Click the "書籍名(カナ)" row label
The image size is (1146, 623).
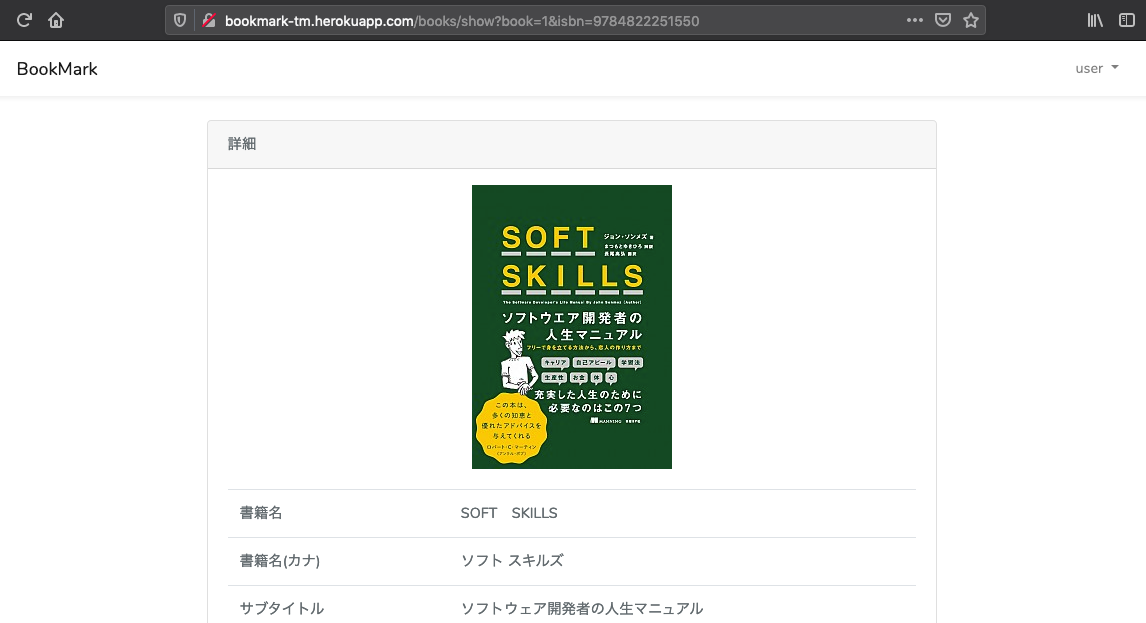pos(280,561)
